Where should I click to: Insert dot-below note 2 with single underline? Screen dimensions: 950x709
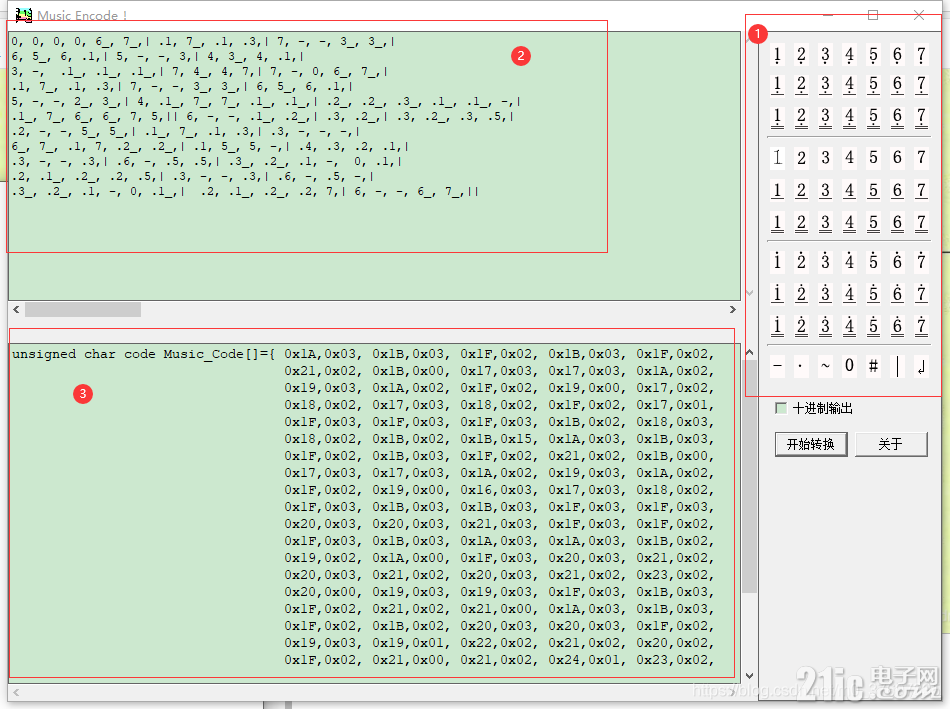click(x=801, y=84)
